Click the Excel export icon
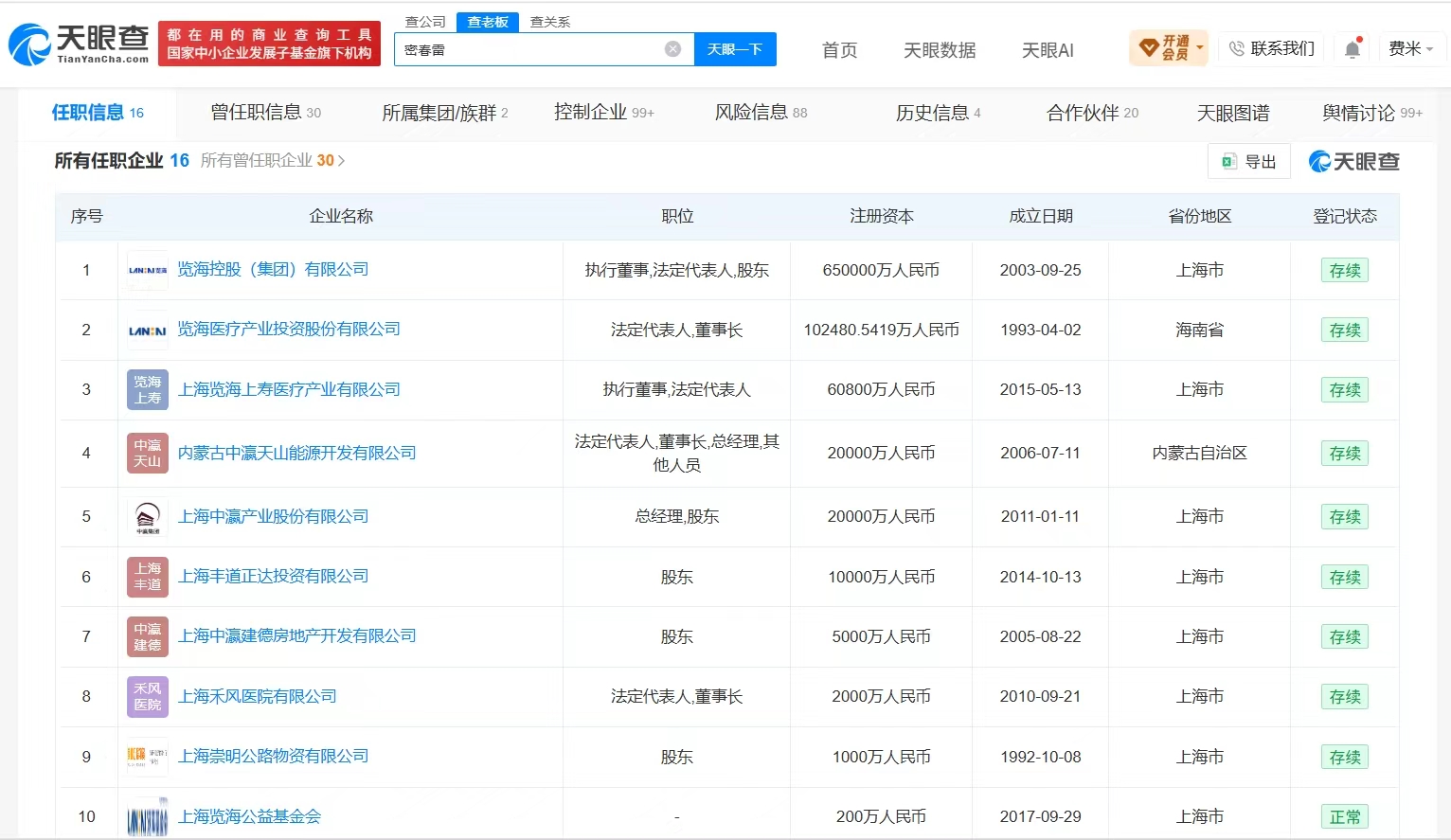 1229,162
